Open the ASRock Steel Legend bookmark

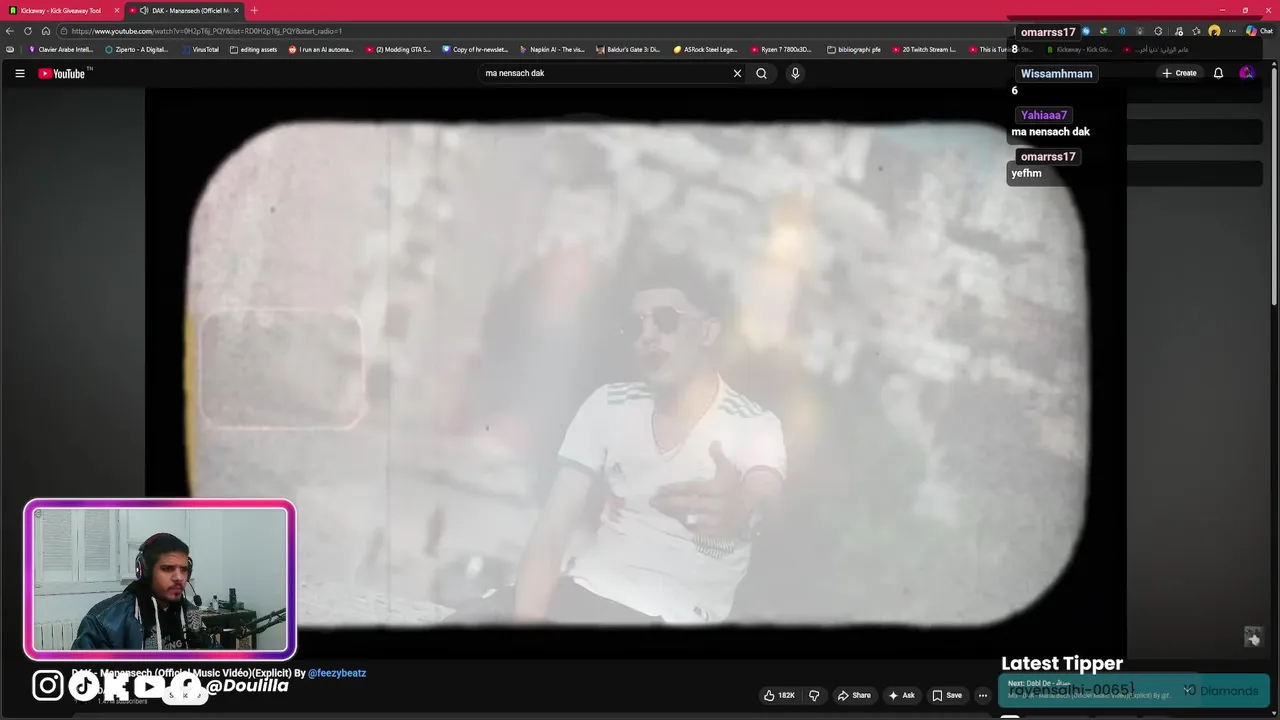click(x=706, y=49)
